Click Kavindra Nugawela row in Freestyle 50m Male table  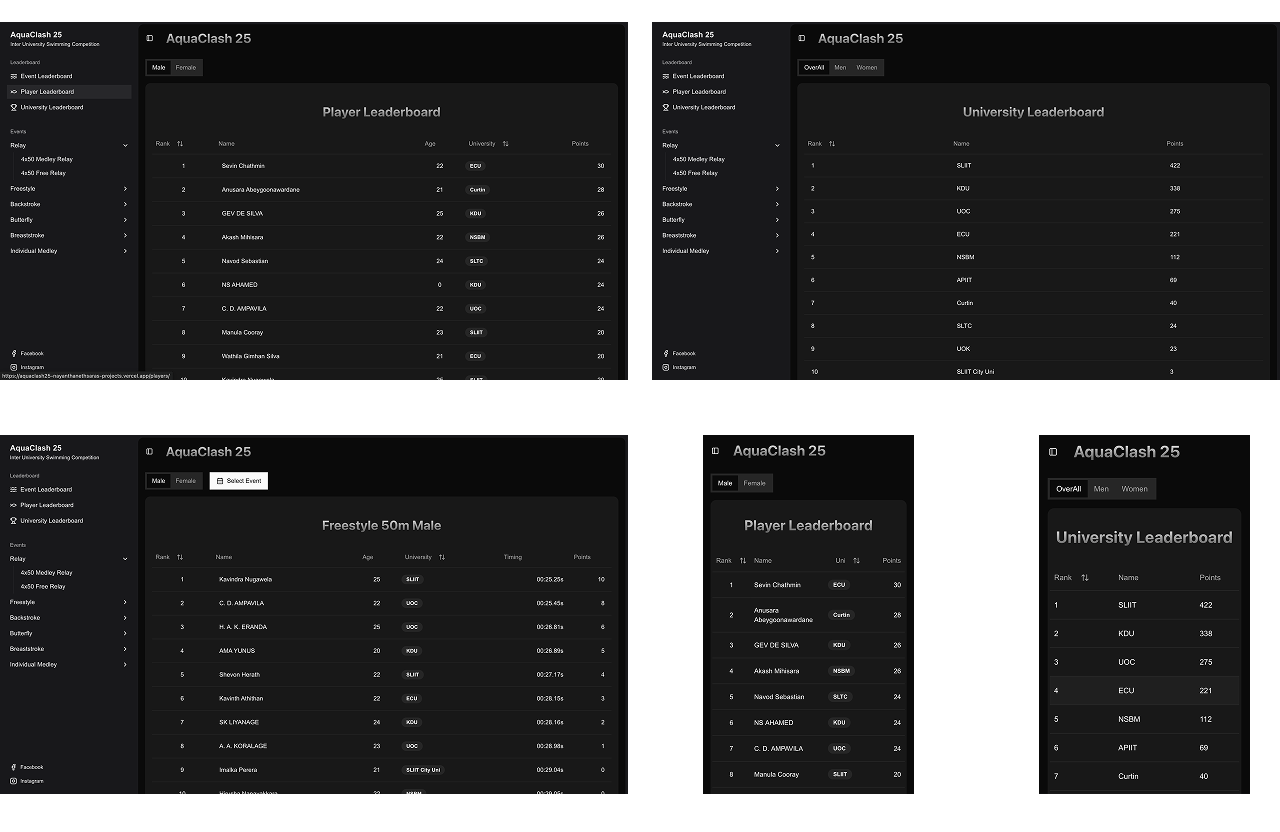tap(382, 579)
